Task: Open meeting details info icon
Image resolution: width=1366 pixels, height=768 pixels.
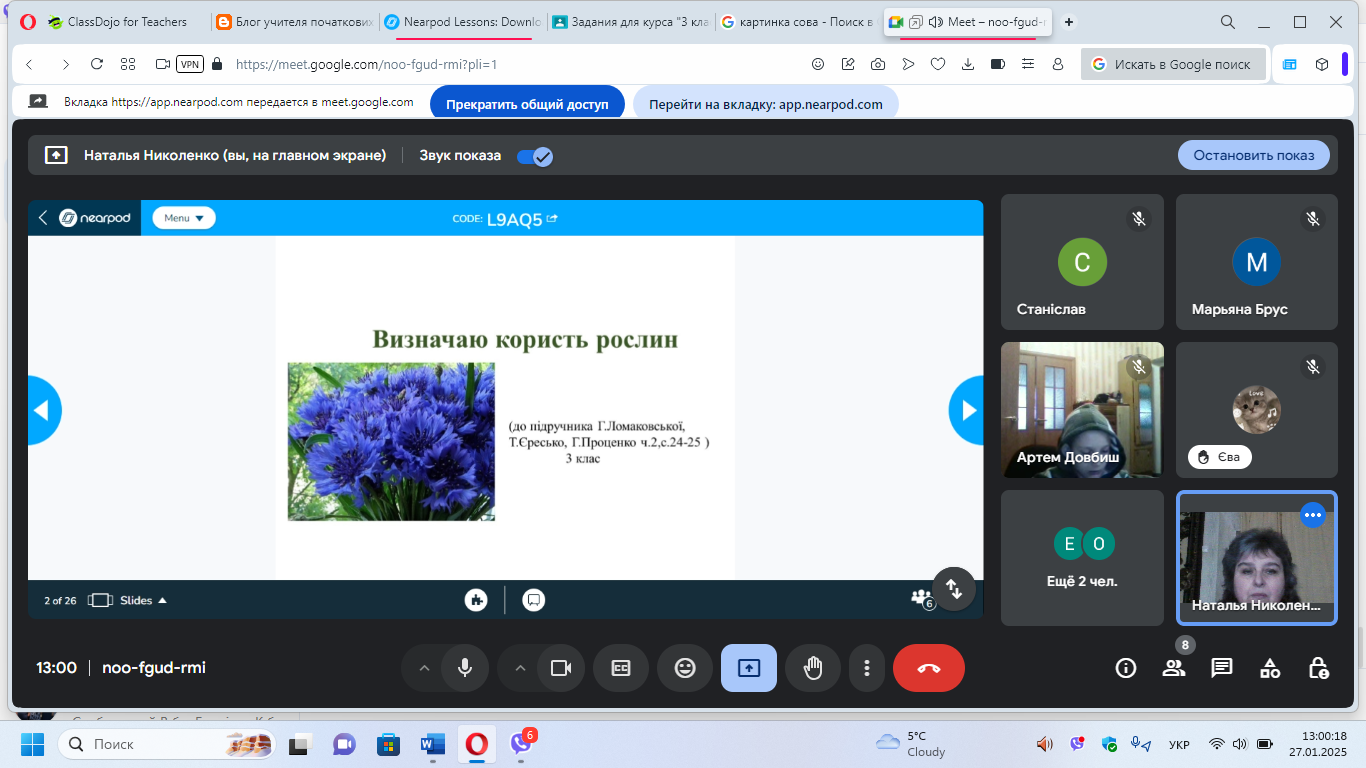Action: [1126, 668]
